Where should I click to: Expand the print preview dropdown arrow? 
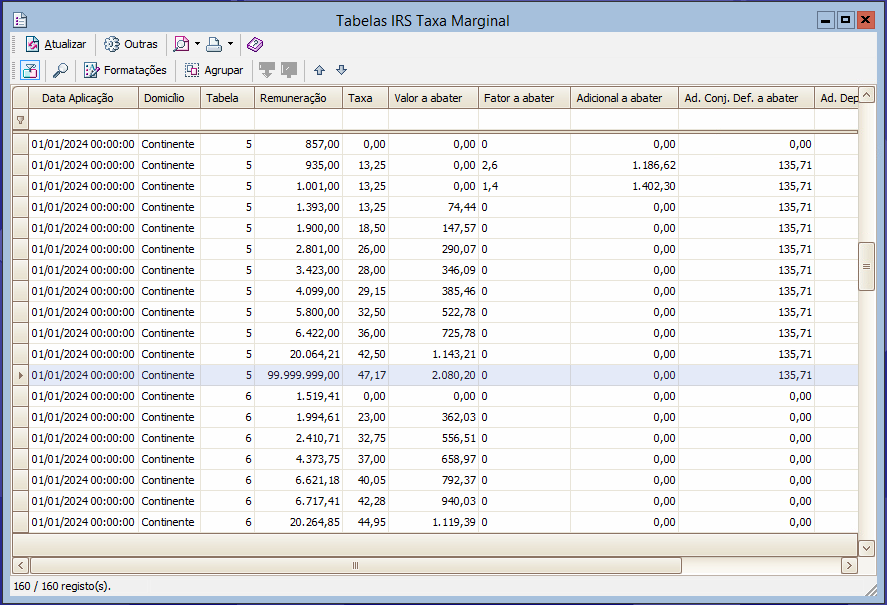click(197, 44)
